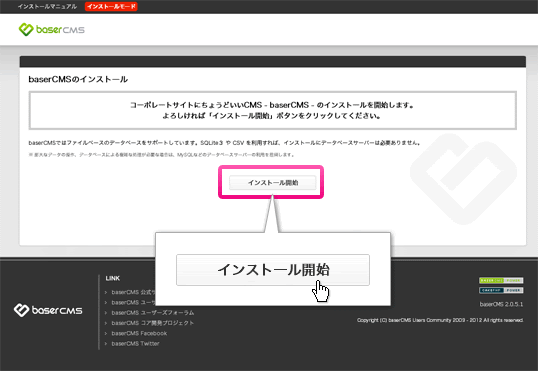Open the baserCMS 公式 site link
This screenshot has width=538, height=371.
pos(133,292)
